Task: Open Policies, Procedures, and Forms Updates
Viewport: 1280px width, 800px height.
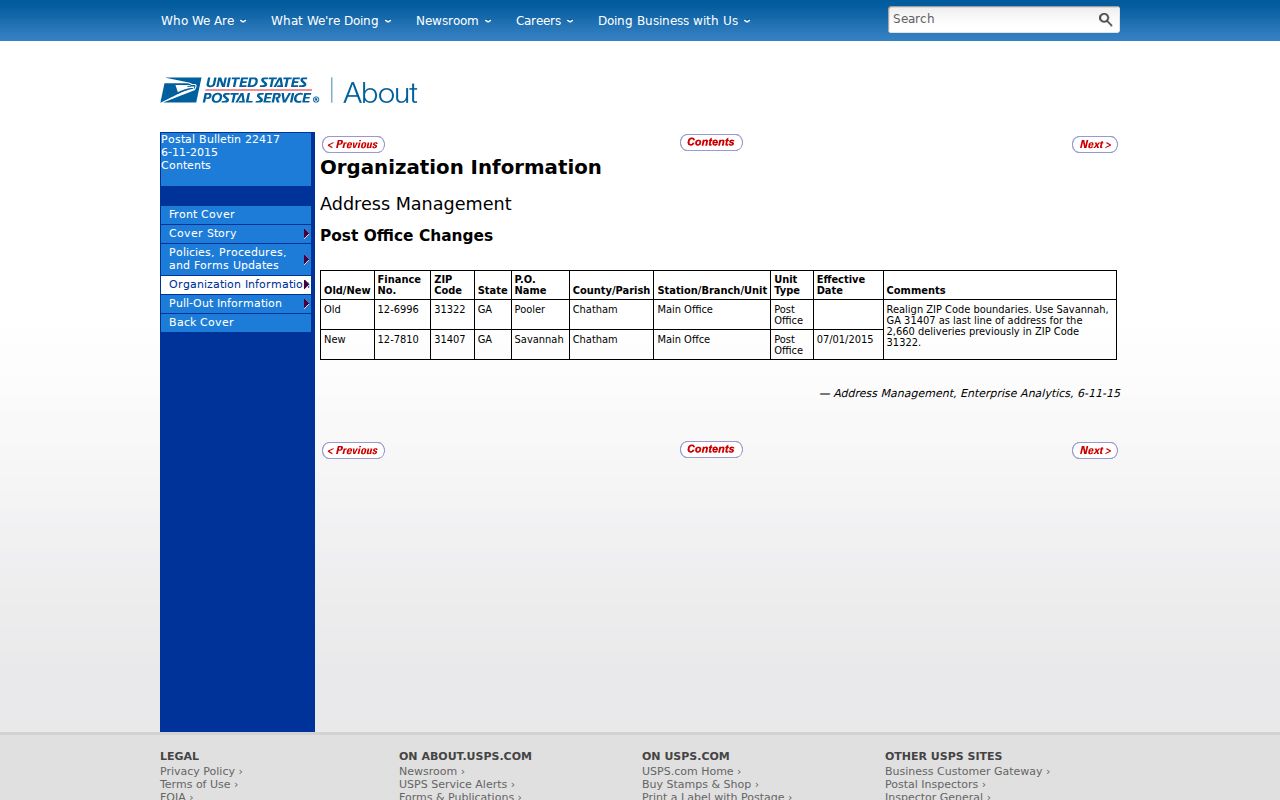Action: [236, 260]
